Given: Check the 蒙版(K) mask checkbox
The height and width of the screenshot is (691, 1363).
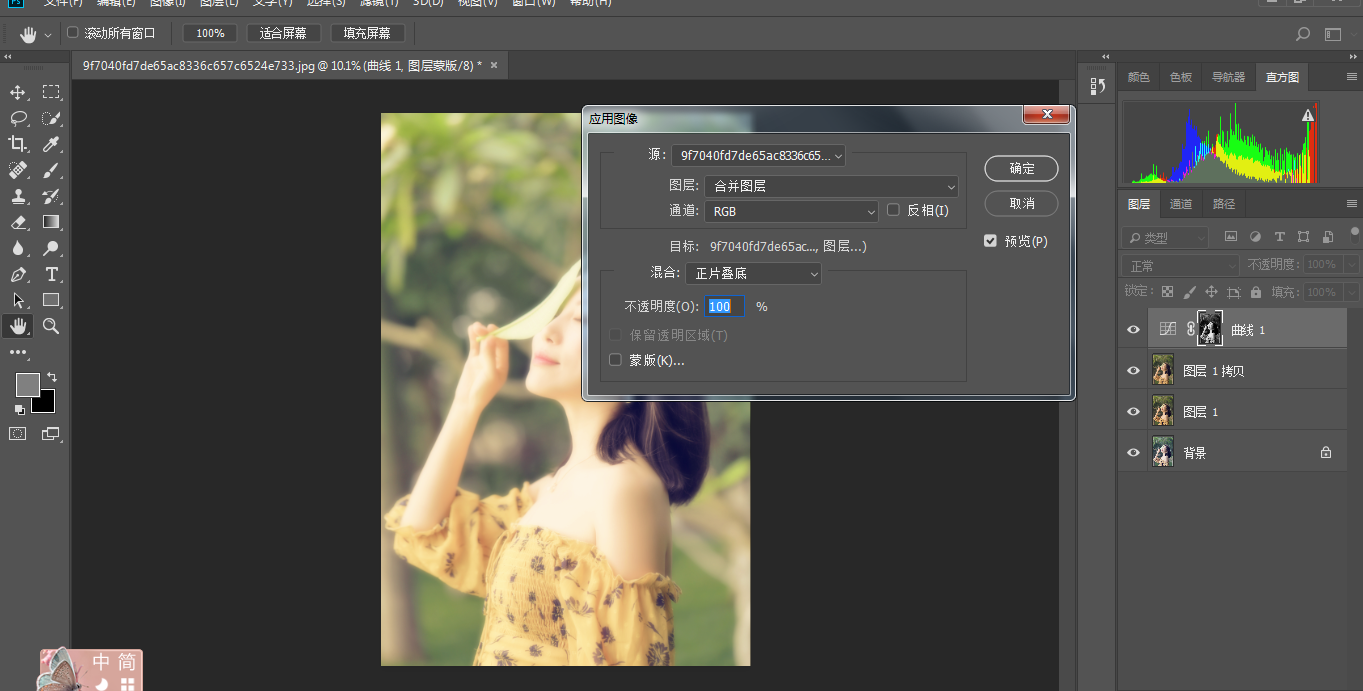Looking at the screenshot, I should pos(615,360).
